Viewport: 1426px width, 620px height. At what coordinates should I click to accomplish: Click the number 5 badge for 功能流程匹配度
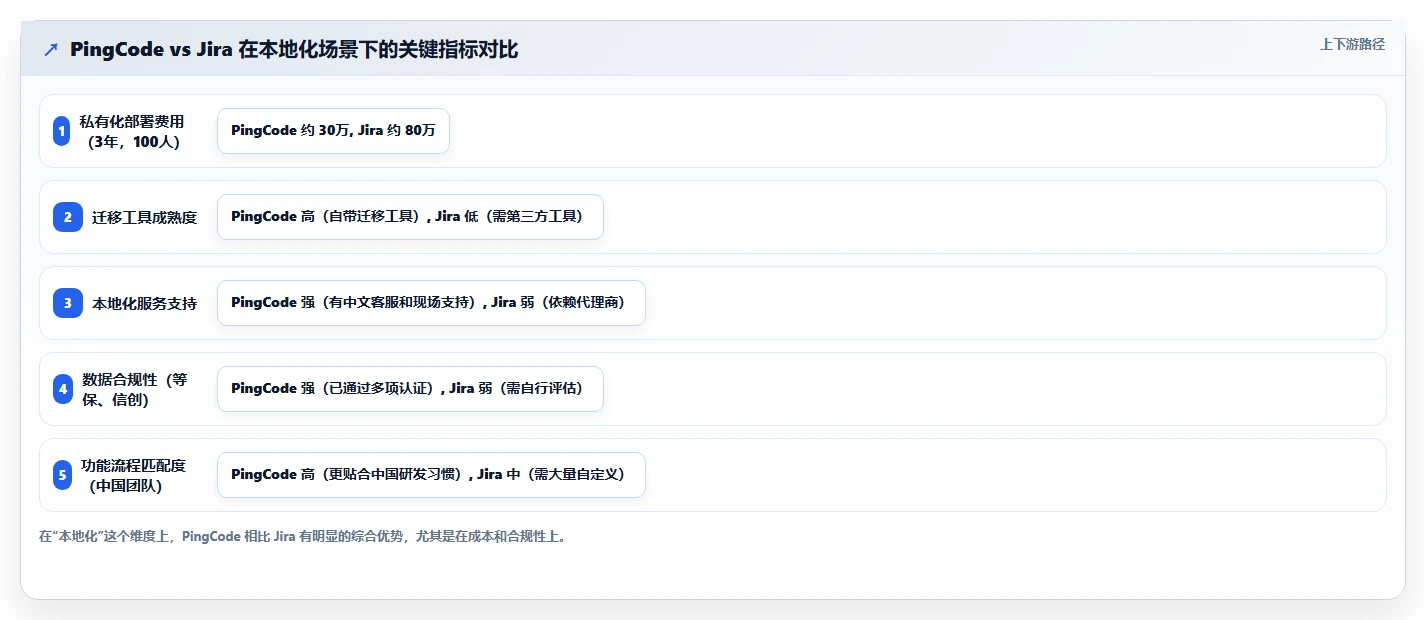click(62, 475)
